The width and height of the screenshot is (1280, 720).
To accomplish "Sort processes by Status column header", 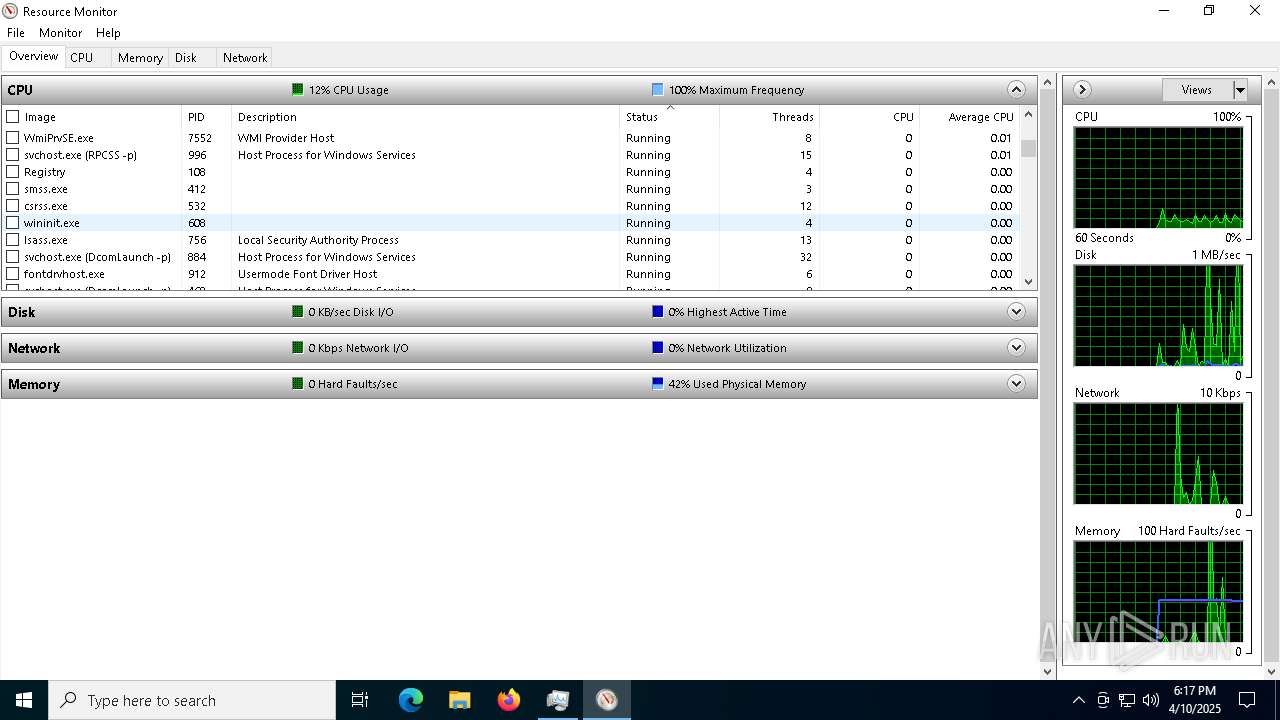I will pyautogui.click(x=669, y=117).
